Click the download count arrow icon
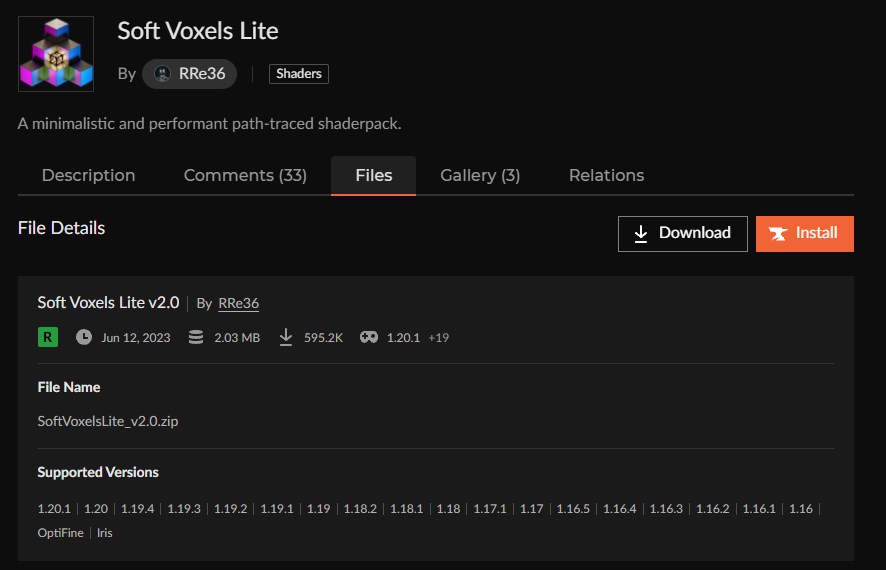This screenshot has height=570, width=886. [x=286, y=337]
